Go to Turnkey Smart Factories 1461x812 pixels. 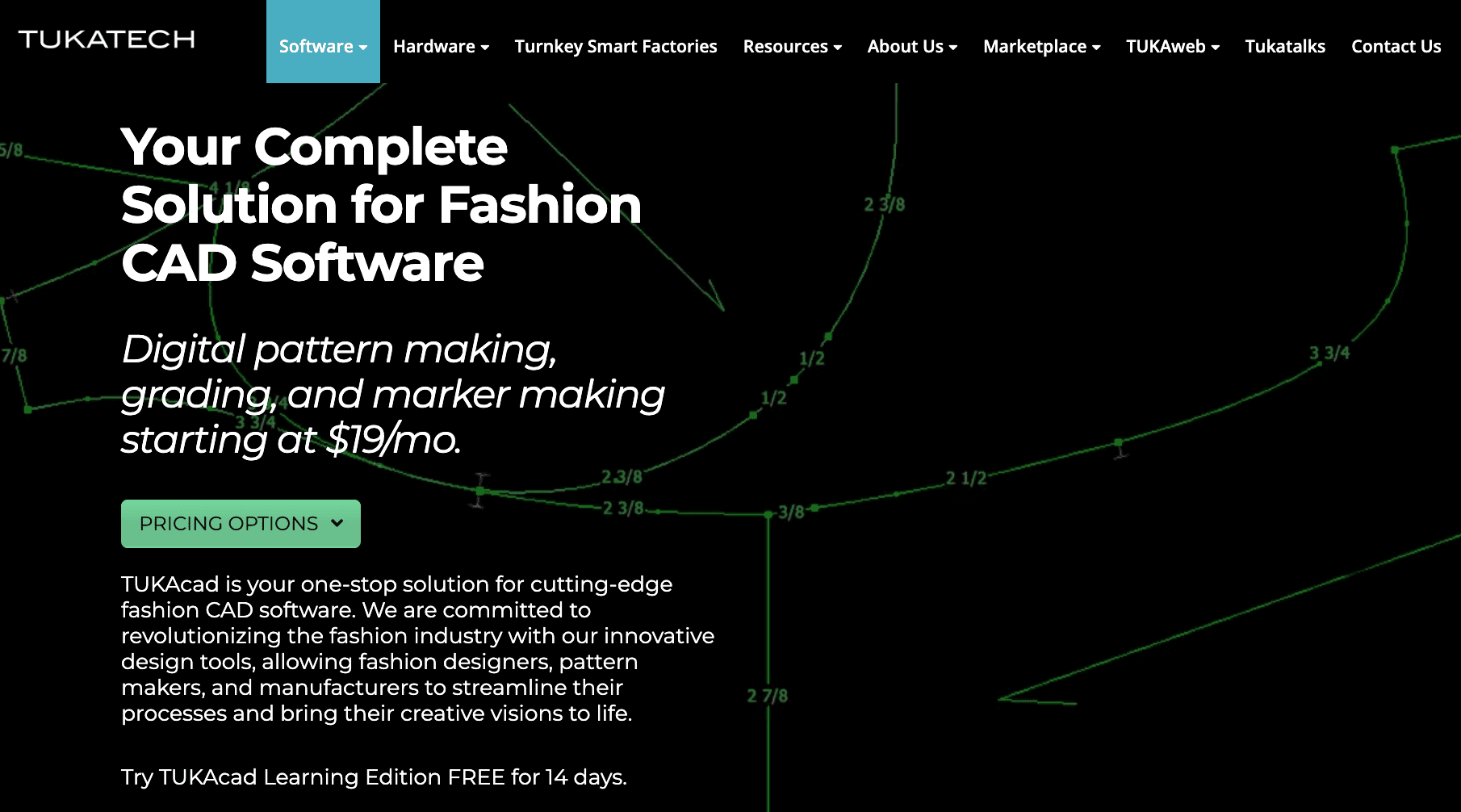click(616, 47)
